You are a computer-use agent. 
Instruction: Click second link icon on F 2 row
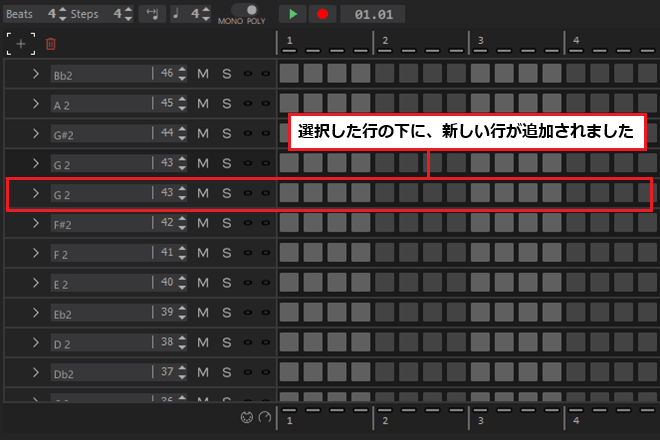click(266, 253)
